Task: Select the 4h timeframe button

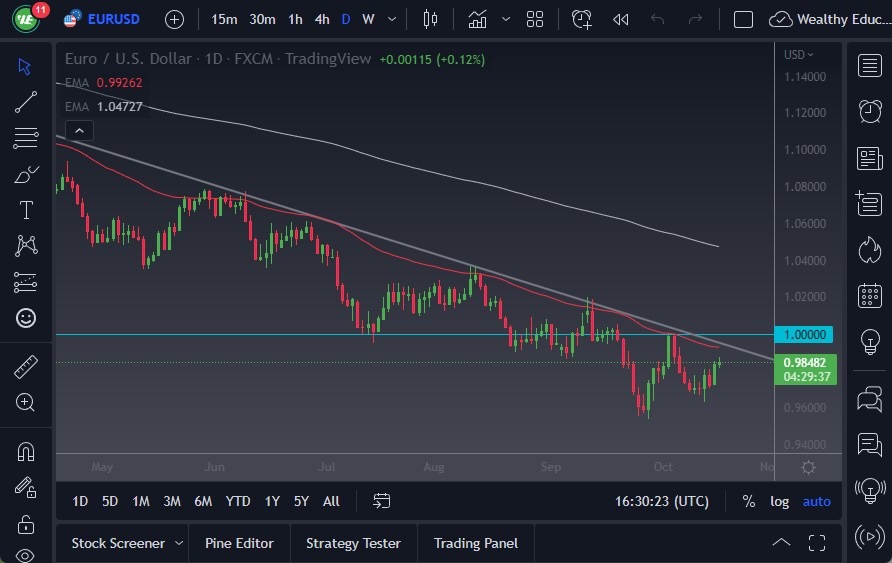Action: (x=321, y=19)
